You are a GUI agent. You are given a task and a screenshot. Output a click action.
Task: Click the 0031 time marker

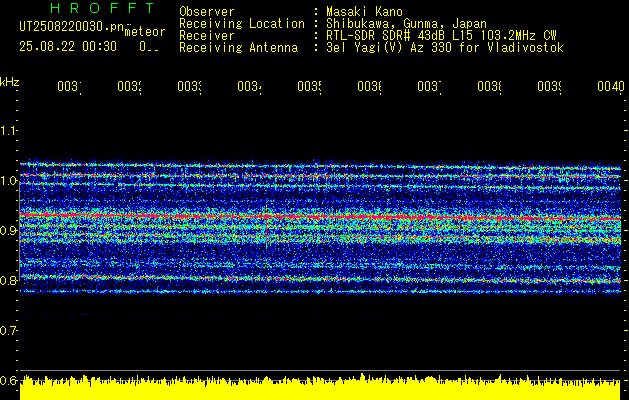pyautogui.click(x=69, y=86)
